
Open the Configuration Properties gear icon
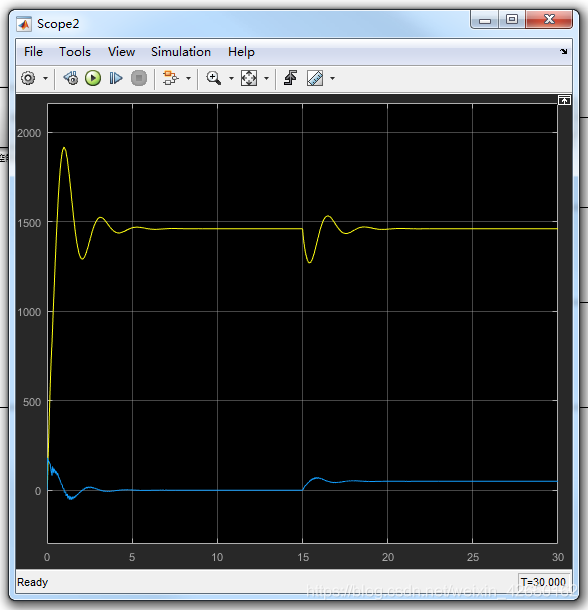[28, 78]
